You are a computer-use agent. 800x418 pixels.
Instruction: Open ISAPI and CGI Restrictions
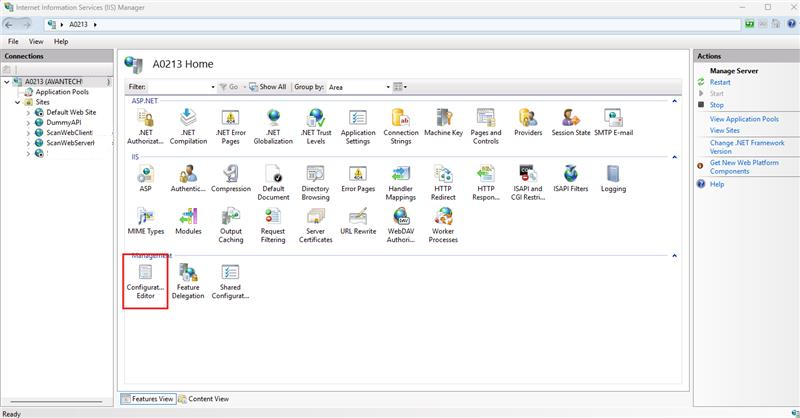coord(528,183)
